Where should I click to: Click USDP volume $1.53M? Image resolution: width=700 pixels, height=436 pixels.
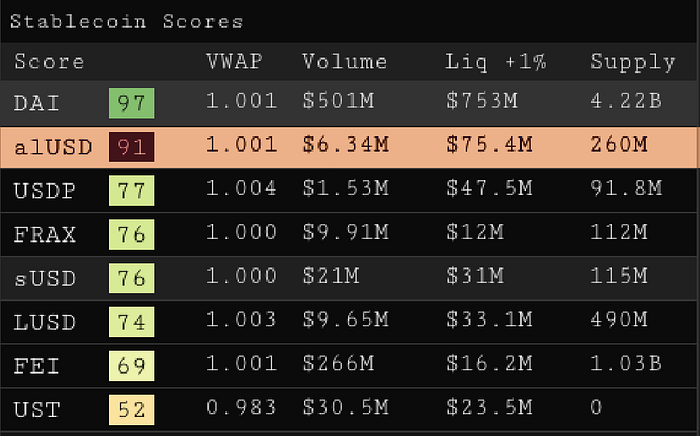point(346,188)
